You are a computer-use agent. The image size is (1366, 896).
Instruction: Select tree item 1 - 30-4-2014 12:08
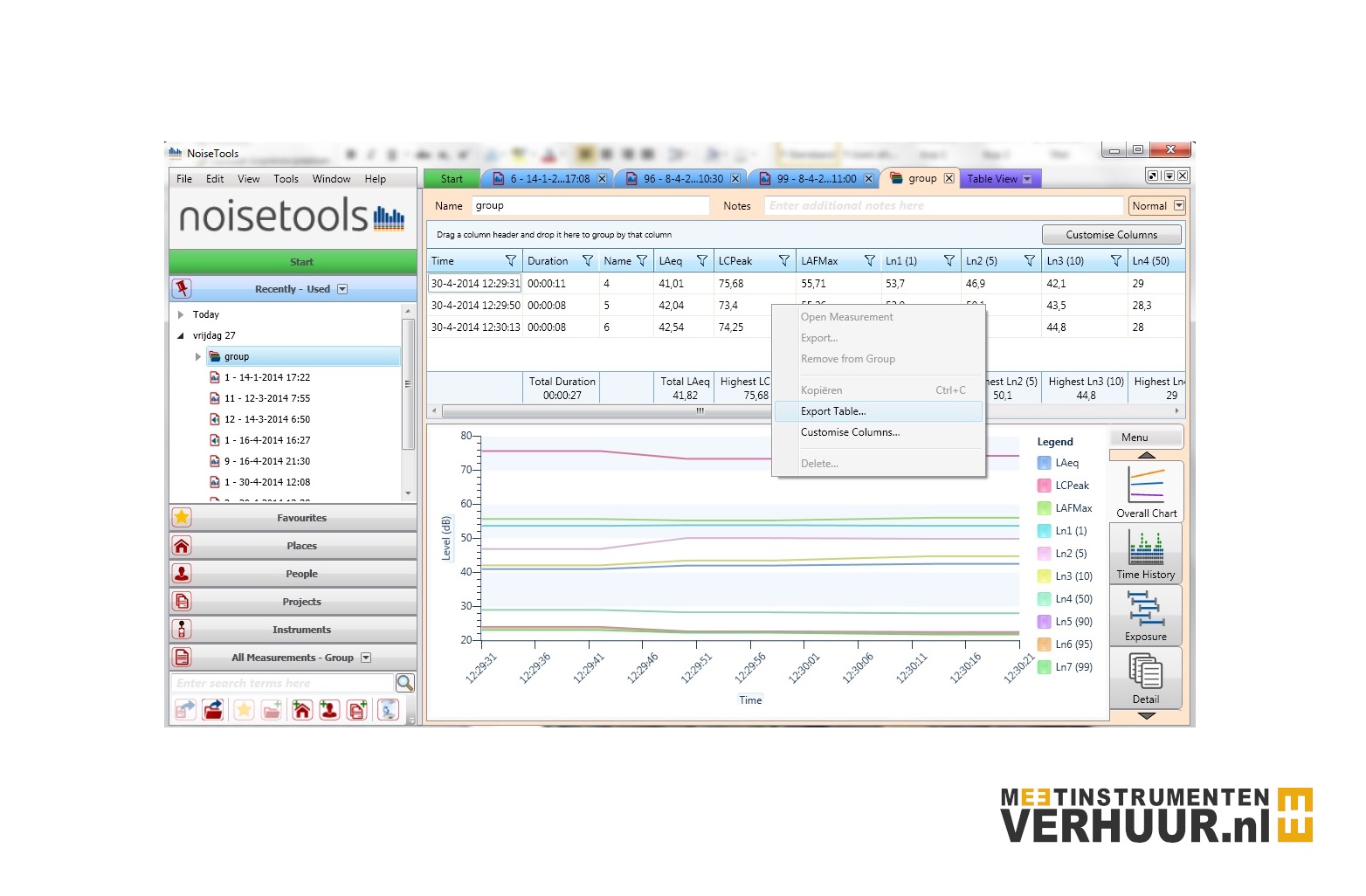266,482
